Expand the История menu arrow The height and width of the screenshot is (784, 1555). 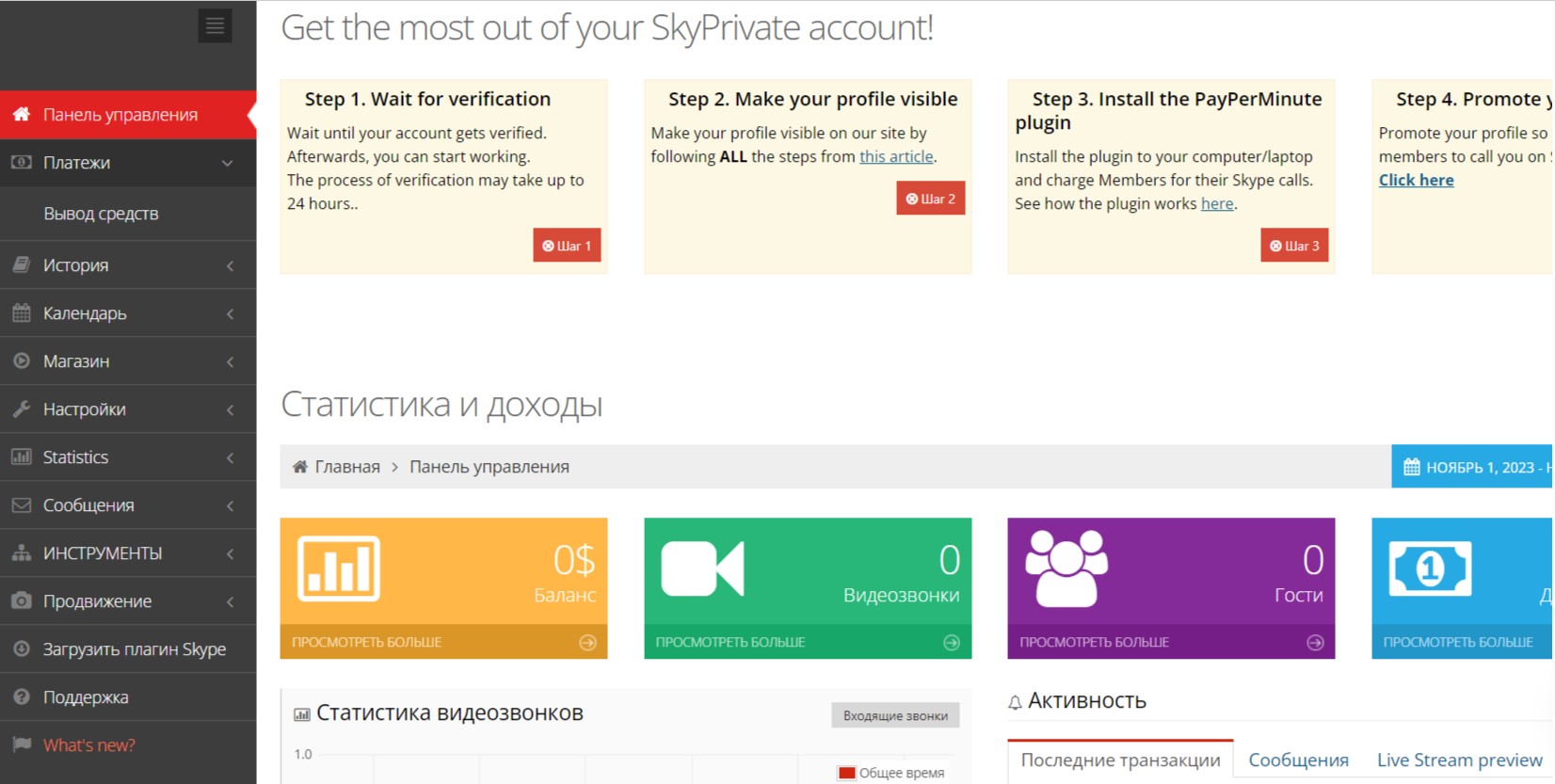[x=230, y=266]
